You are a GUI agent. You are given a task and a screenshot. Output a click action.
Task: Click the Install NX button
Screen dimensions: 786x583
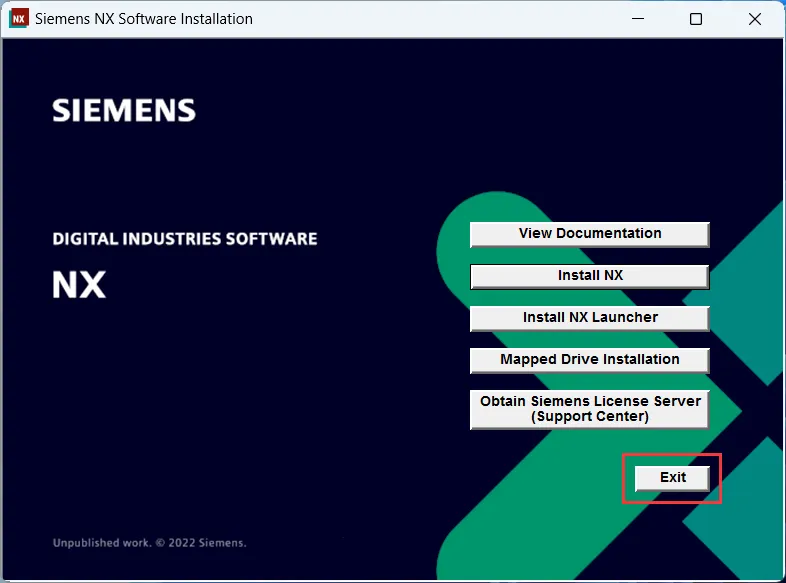(x=590, y=276)
